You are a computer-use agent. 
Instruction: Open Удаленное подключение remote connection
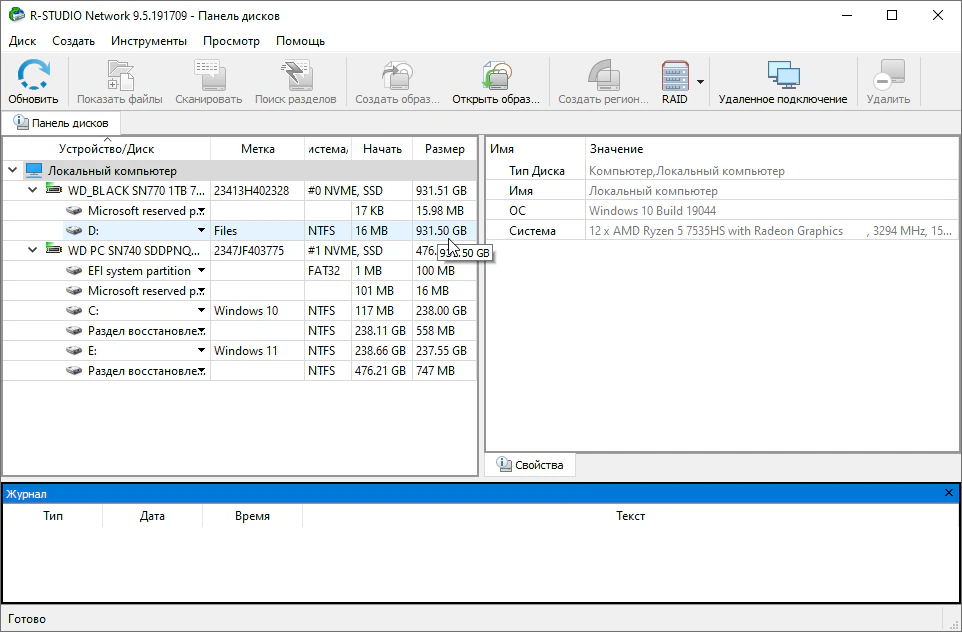782,77
